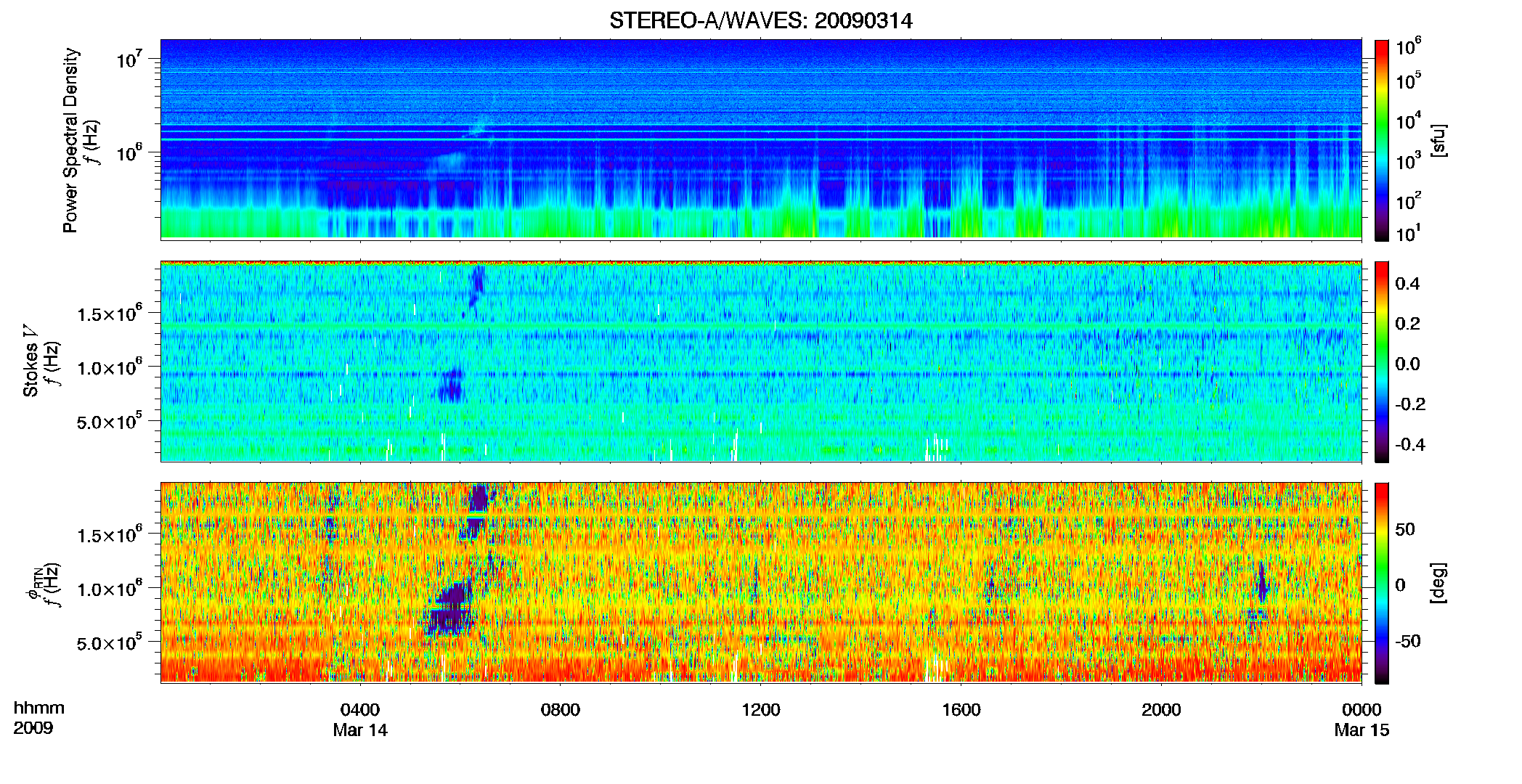Viewport: 1522px width, 784px height.
Task: Click the -0.2 label on the Stokes colorbar
Action: click(1410, 404)
